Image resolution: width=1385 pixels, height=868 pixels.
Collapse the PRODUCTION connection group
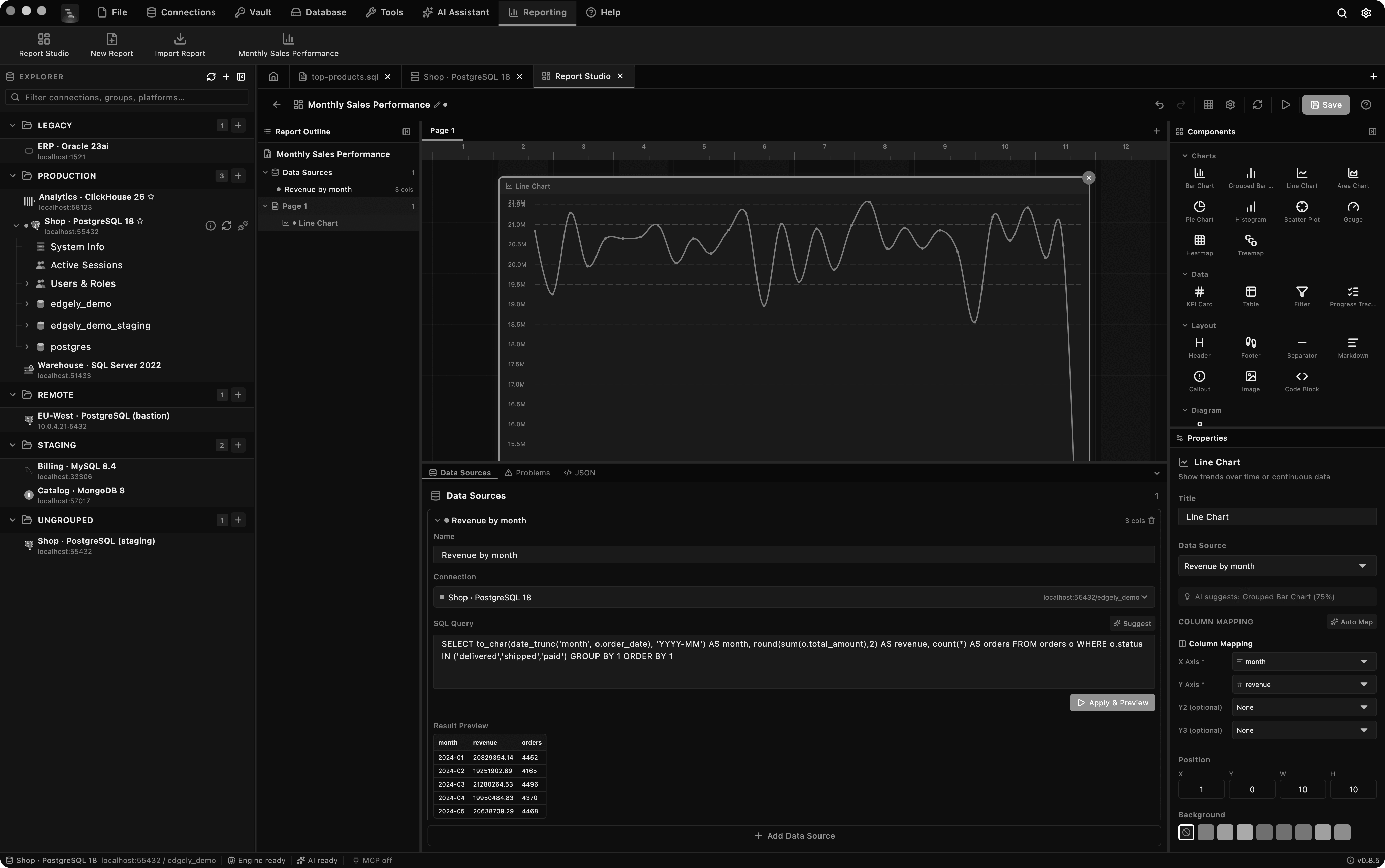[13, 176]
